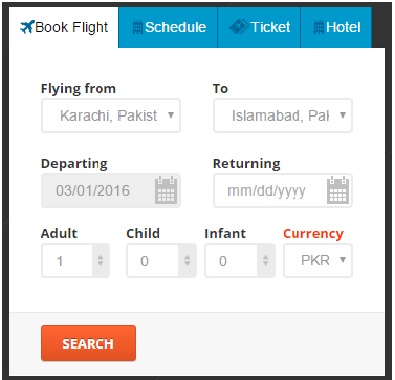The height and width of the screenshot is (380, 395).
Task: Open the Returning calendar icon
Action: (x=338, y=190)
